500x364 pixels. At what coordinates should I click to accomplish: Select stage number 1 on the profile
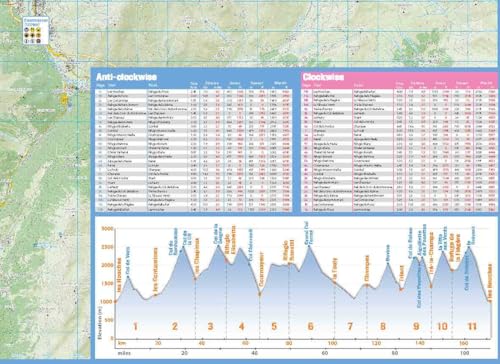coord(135,326)
